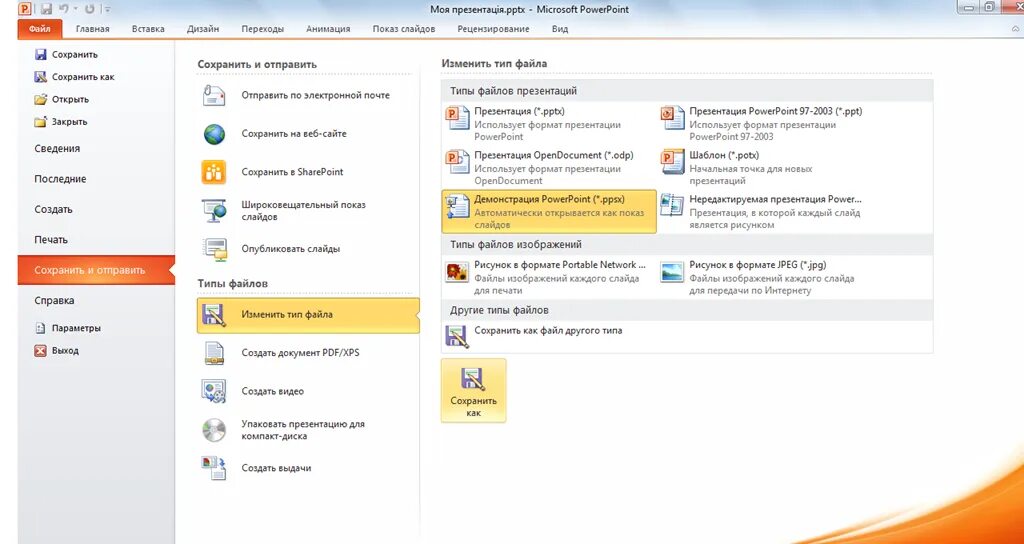
Task: Select Рисунок в формате Portable Network Graphics
Action: pyautogui.click(x=549, y=277)
